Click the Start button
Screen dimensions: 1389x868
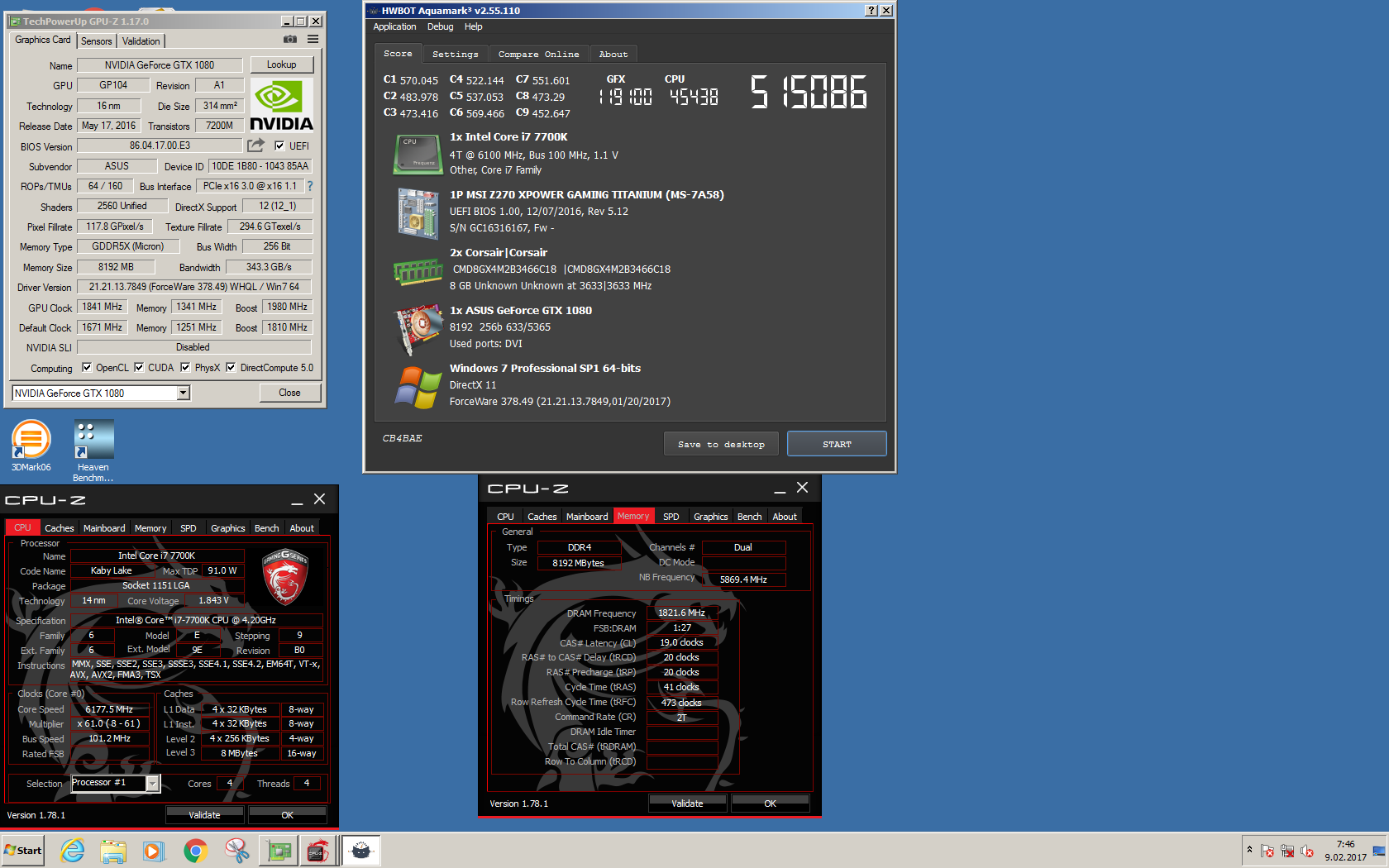tap(23, 851)
